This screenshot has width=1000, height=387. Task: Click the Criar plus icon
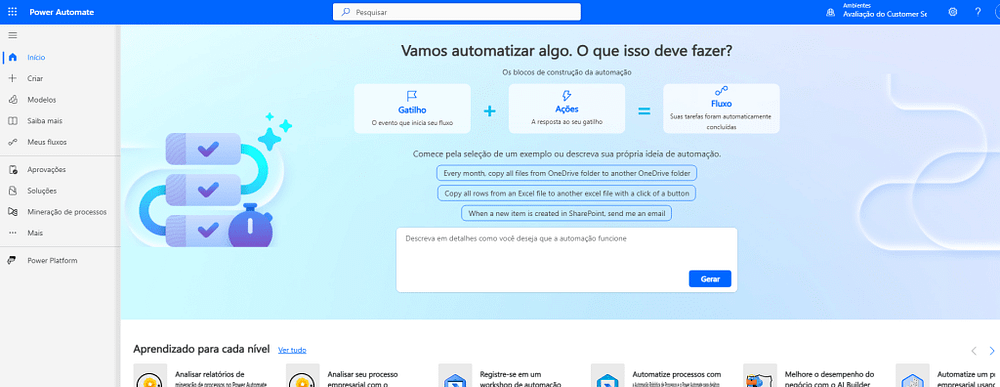12,78
